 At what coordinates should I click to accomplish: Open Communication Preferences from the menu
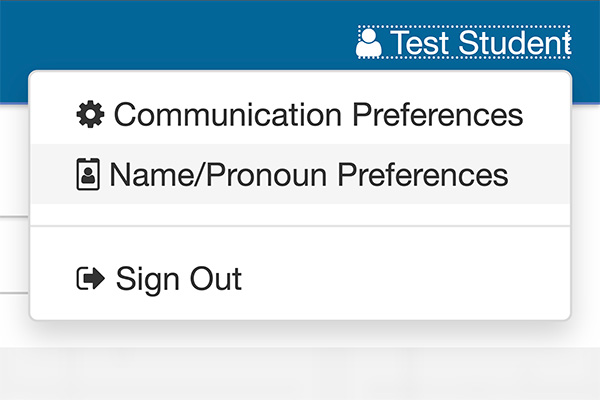pyautogui.click(x=300, y=114)
